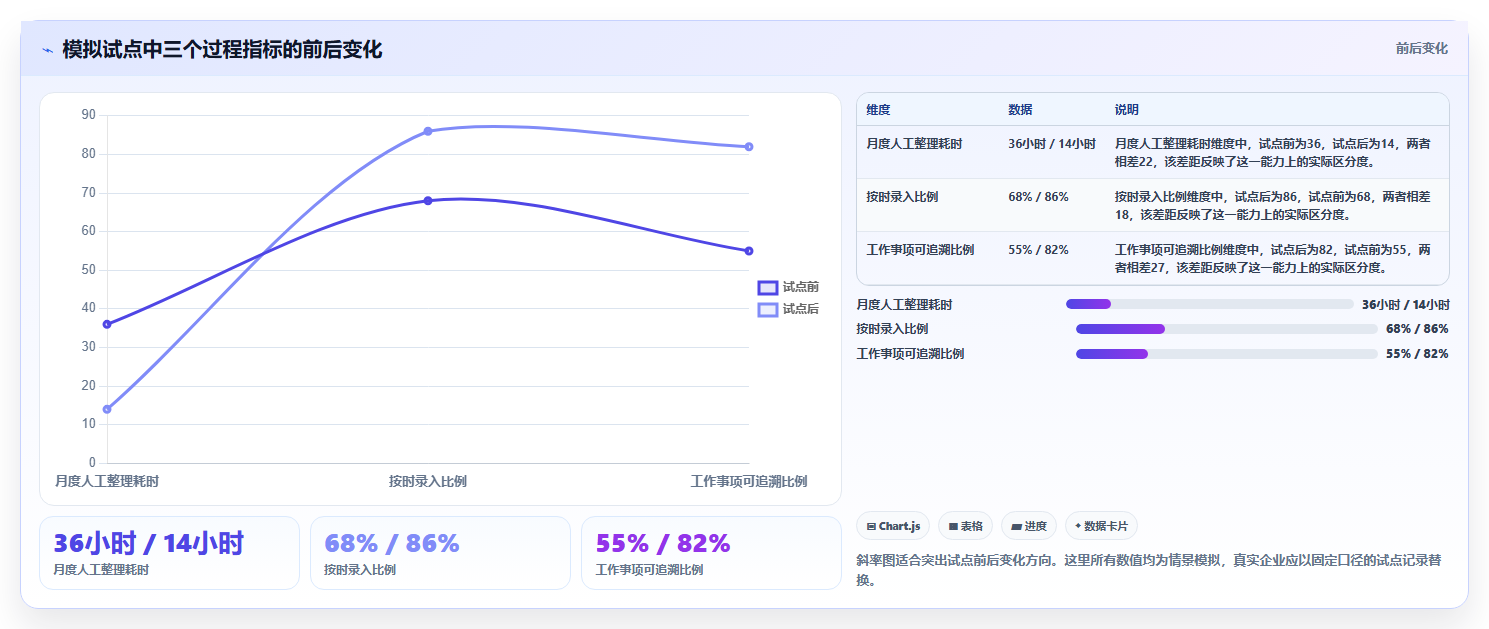Click the 工作事项可追溯比例 x-axis label
Screen dimensions: 1489x629
point(749,482)
